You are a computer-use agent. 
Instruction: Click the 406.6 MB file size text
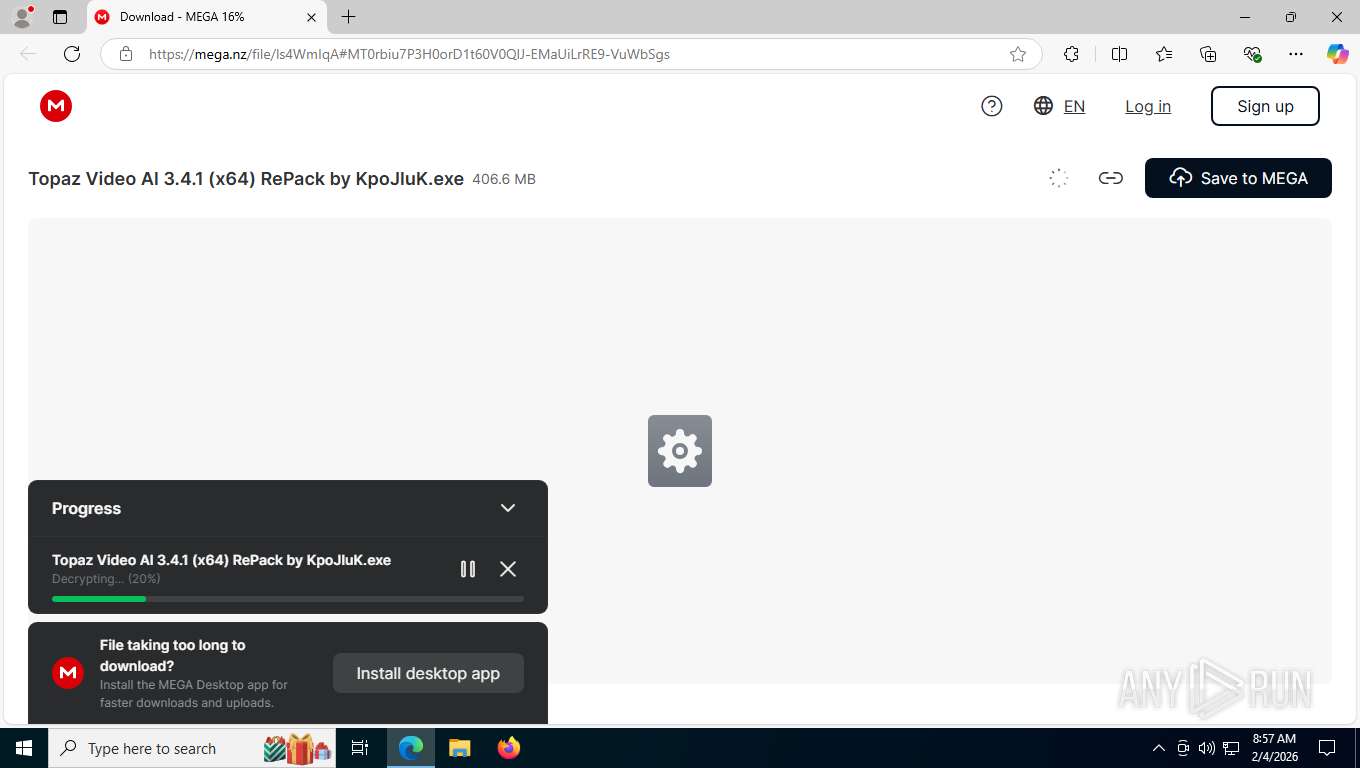click(x=504, y=180)
